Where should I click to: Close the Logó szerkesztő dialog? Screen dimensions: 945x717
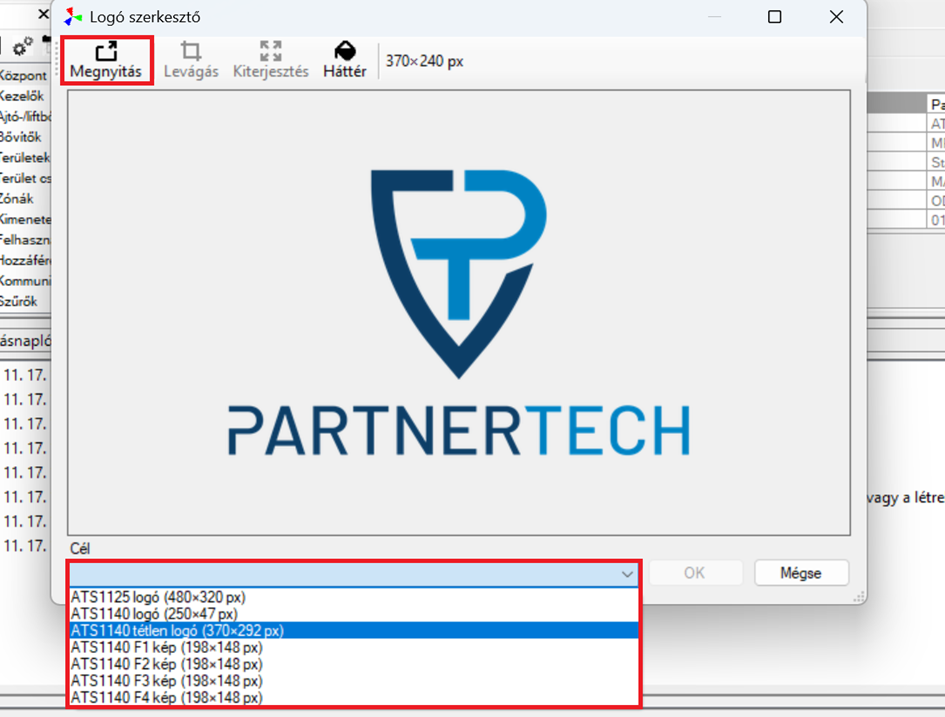click(x=836, y=17)
